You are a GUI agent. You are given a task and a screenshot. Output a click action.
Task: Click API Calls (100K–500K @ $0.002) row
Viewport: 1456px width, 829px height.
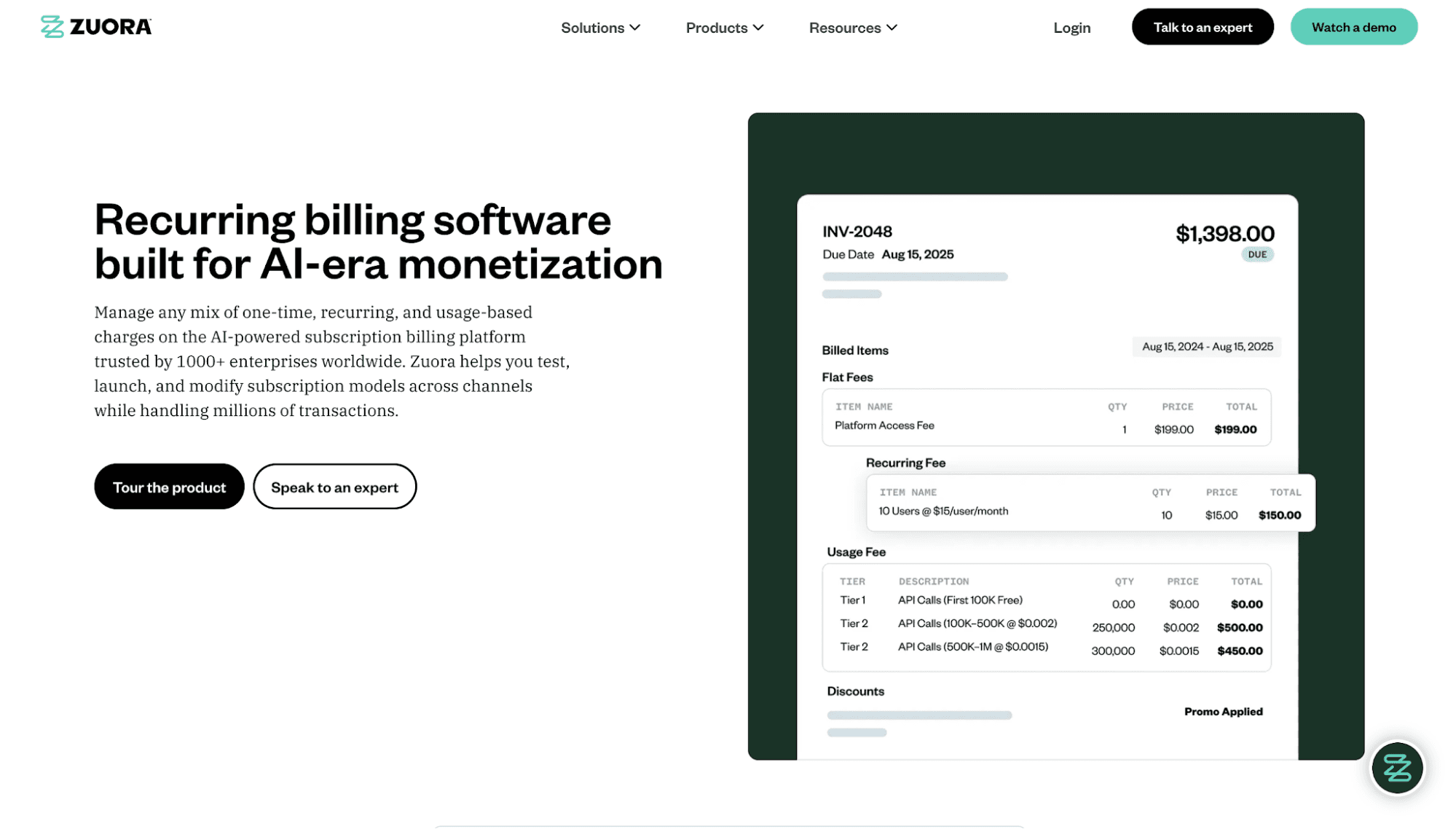click(1051, 626)
